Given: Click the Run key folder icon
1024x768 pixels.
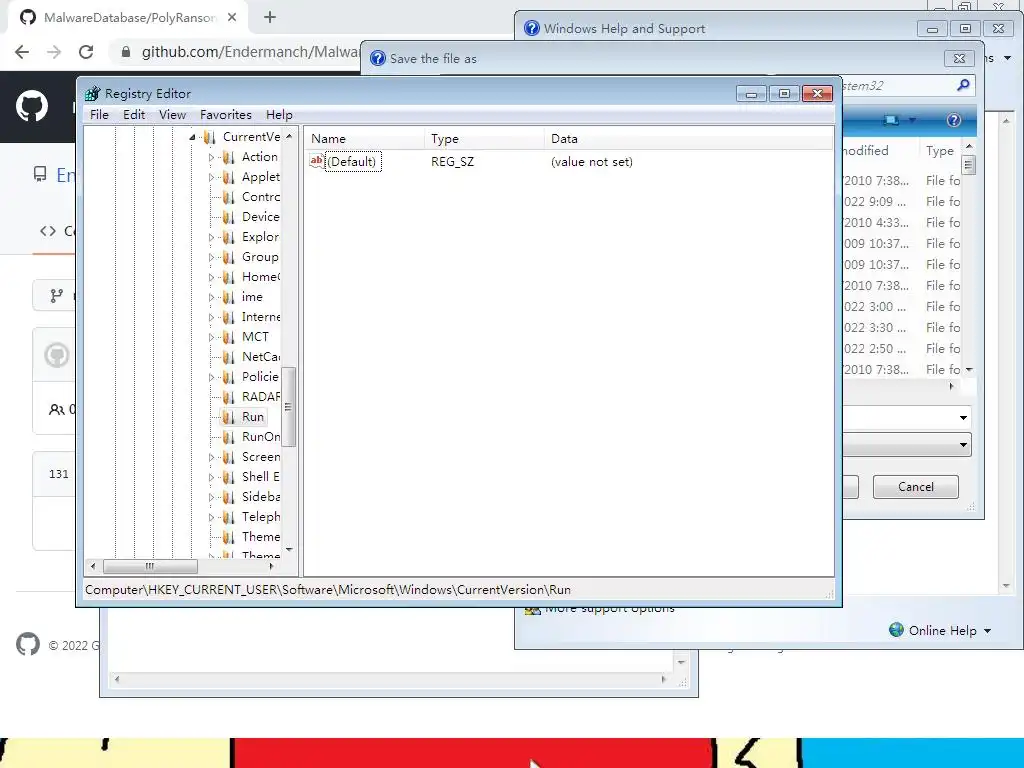Looking at the screenshot, I should pos(229,417).
